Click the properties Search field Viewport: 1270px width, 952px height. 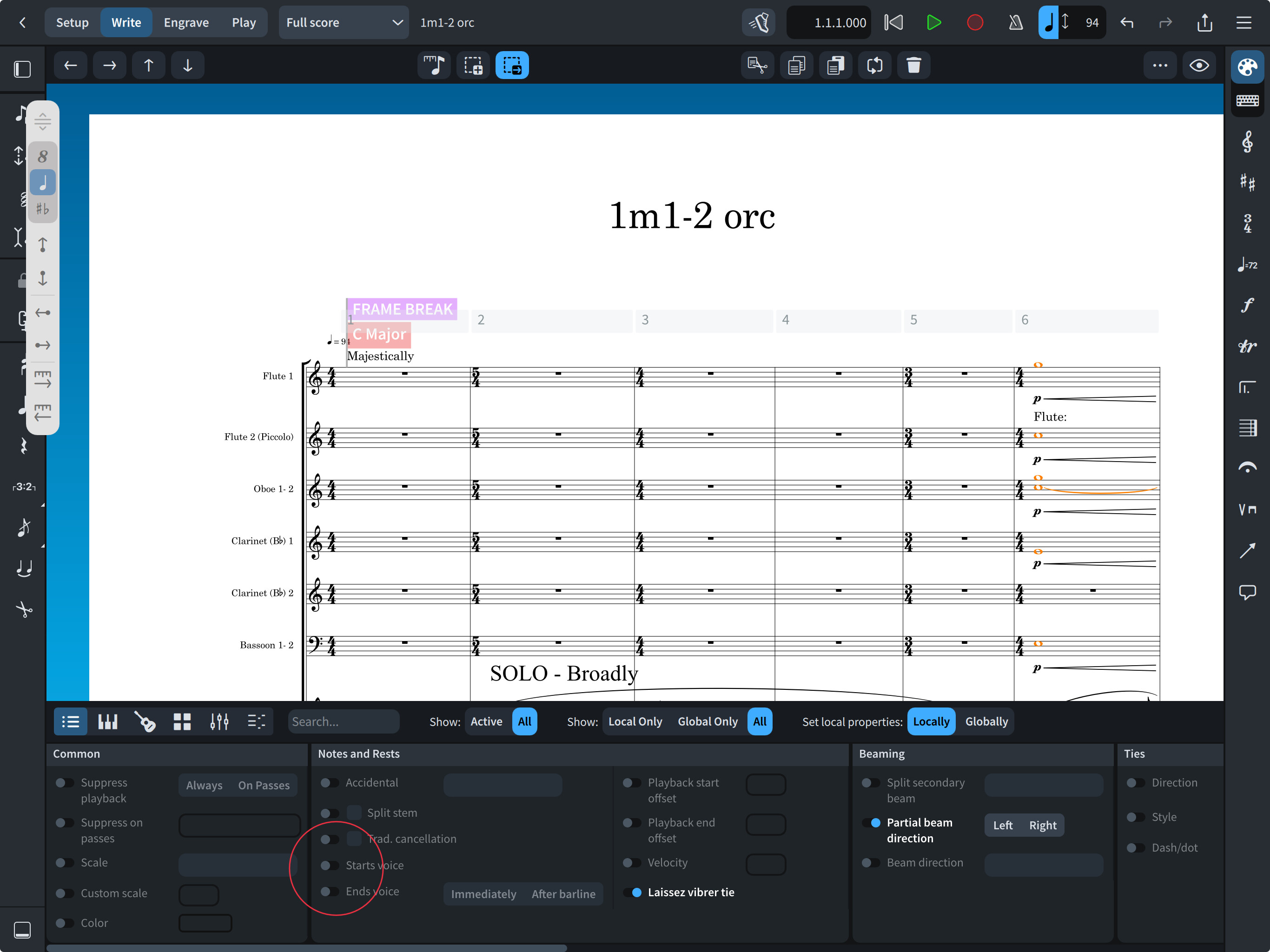coord(344,722)
